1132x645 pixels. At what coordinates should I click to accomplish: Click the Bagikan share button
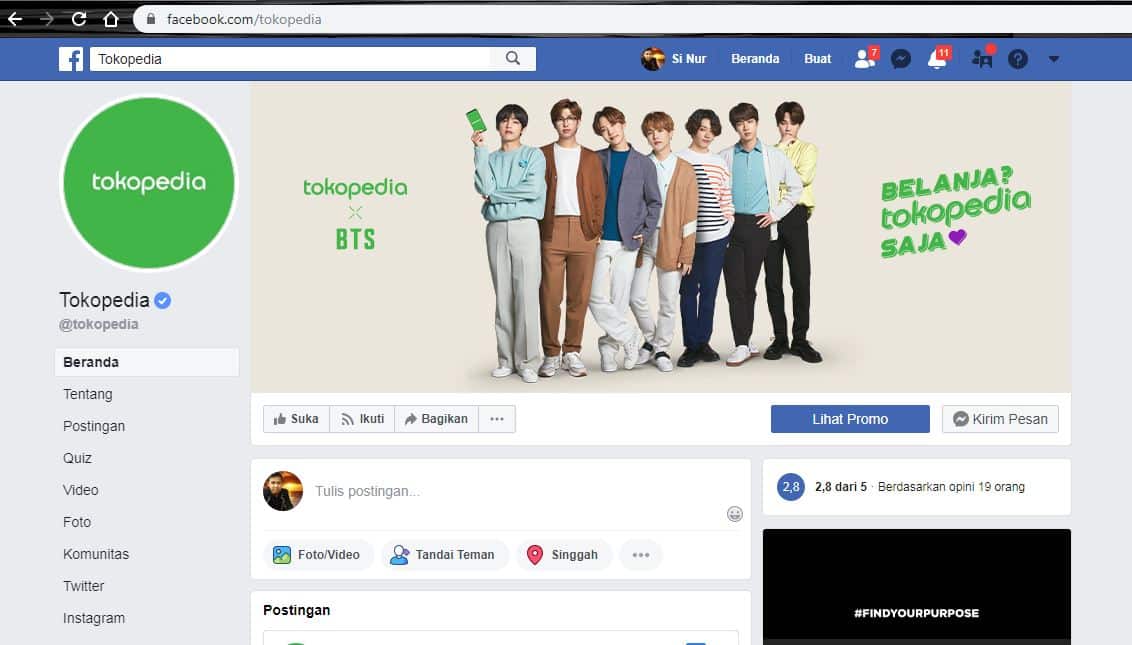[436, 419]
